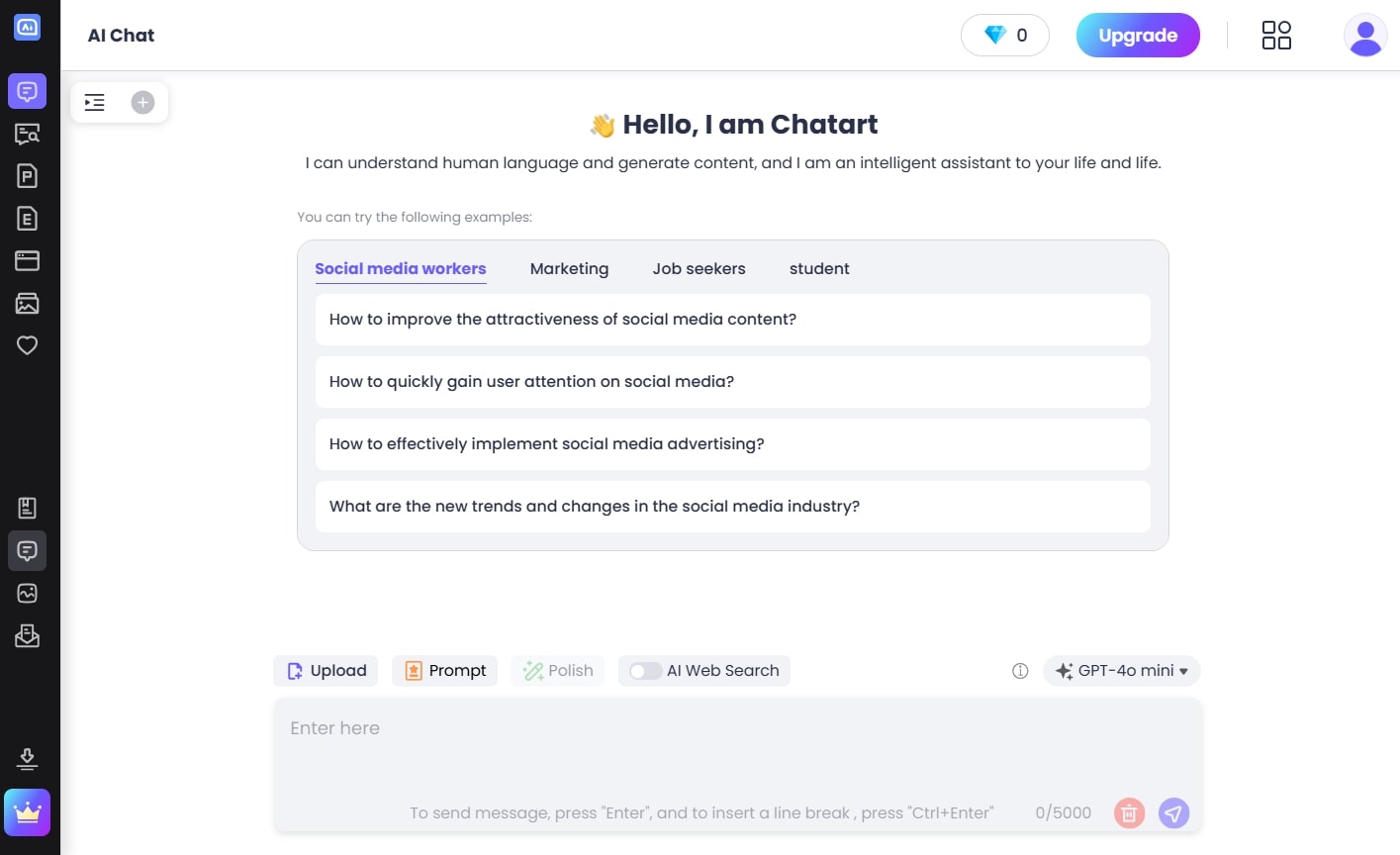Open the favorites heart icon in sidebar
The image size is (1400, 855).
27,345
